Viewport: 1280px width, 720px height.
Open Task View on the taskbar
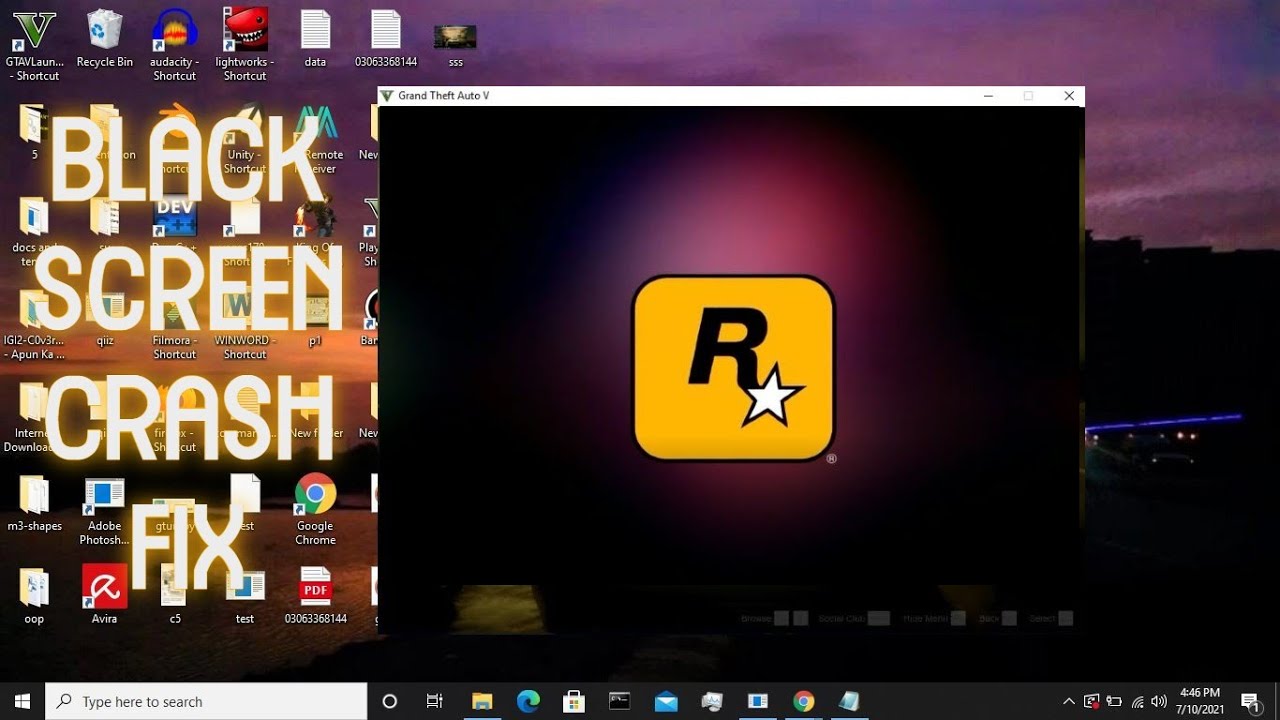tap(434, 701)
